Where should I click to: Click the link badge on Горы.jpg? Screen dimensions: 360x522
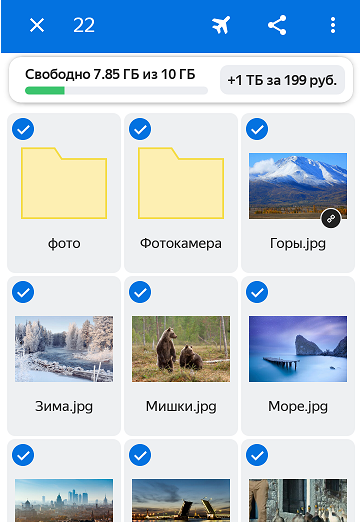(x=331, y=219)
